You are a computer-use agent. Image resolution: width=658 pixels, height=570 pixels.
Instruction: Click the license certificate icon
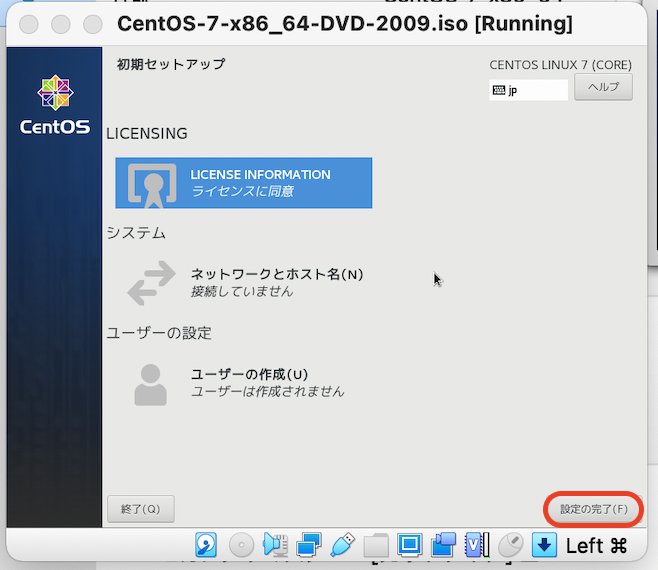[x=152, y=185]
